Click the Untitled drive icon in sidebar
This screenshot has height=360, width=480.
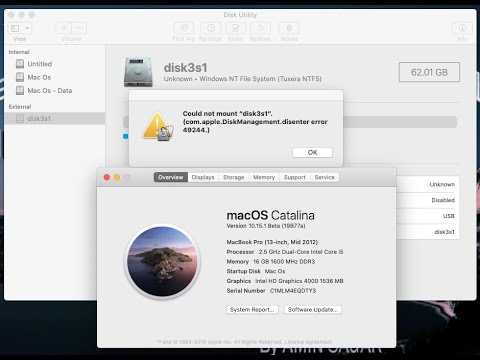pos(20,64)
